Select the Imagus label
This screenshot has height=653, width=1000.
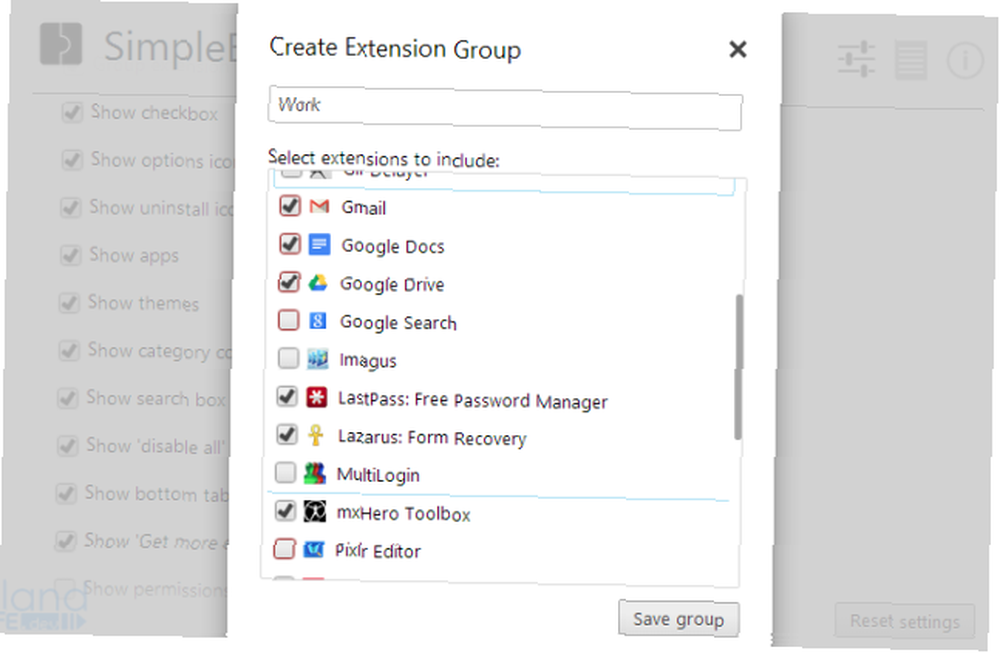368,361
